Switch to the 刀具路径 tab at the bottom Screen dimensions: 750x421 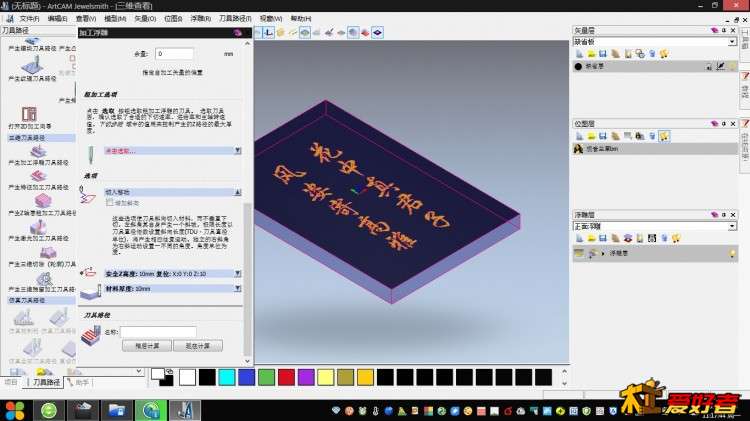point(46,382)
